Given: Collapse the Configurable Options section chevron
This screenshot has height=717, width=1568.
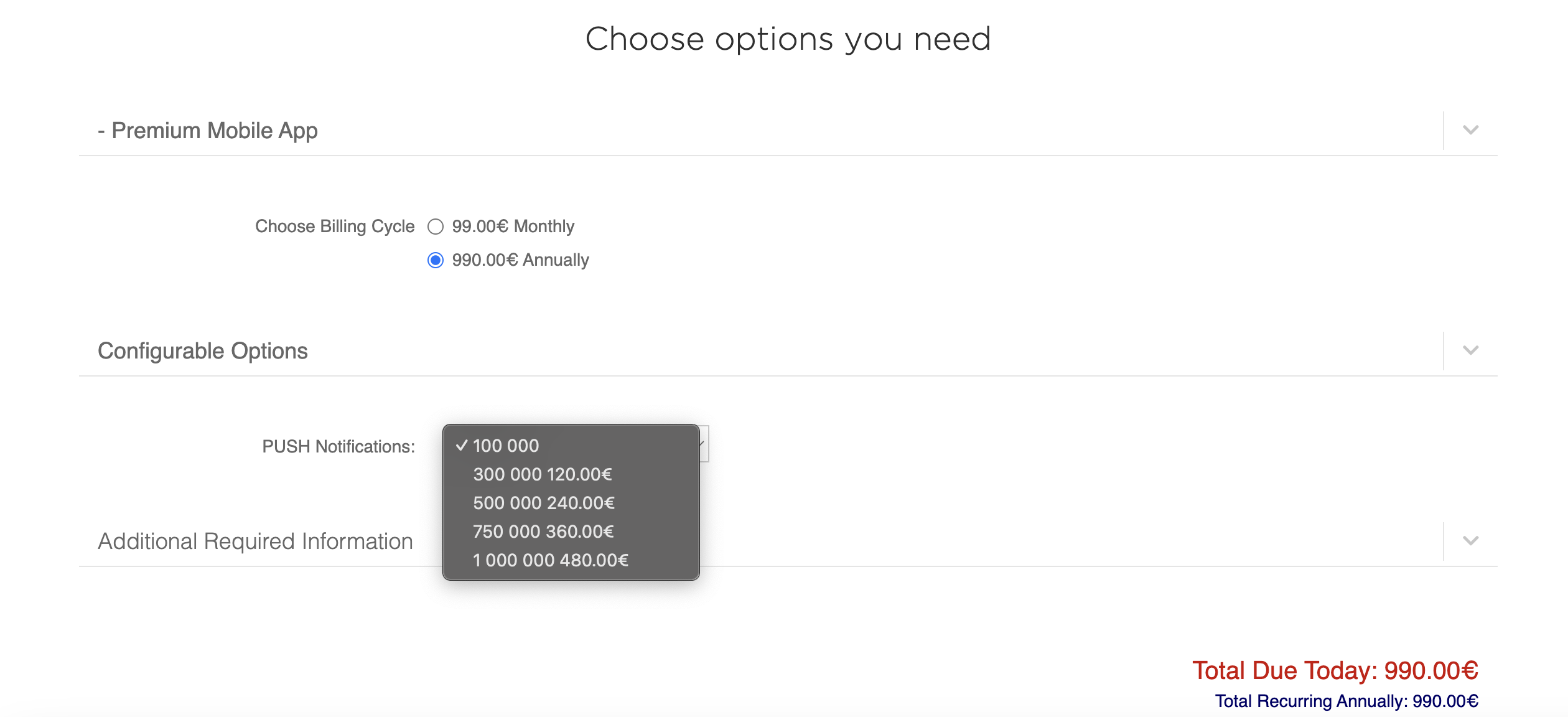Looking at the screenshot, I should point(1470,350).
